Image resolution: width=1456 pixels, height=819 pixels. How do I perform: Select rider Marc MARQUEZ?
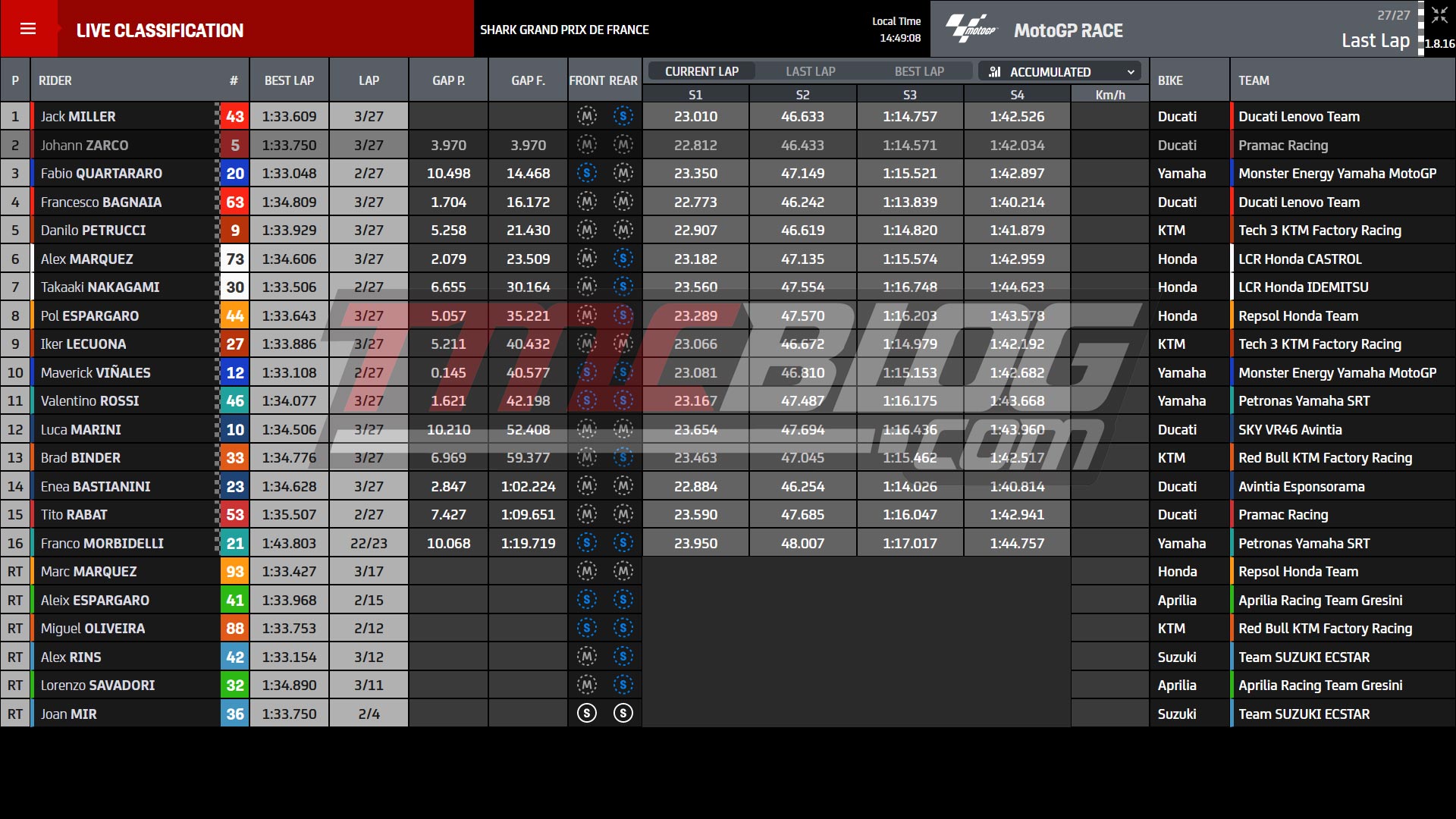click(89, 572)
